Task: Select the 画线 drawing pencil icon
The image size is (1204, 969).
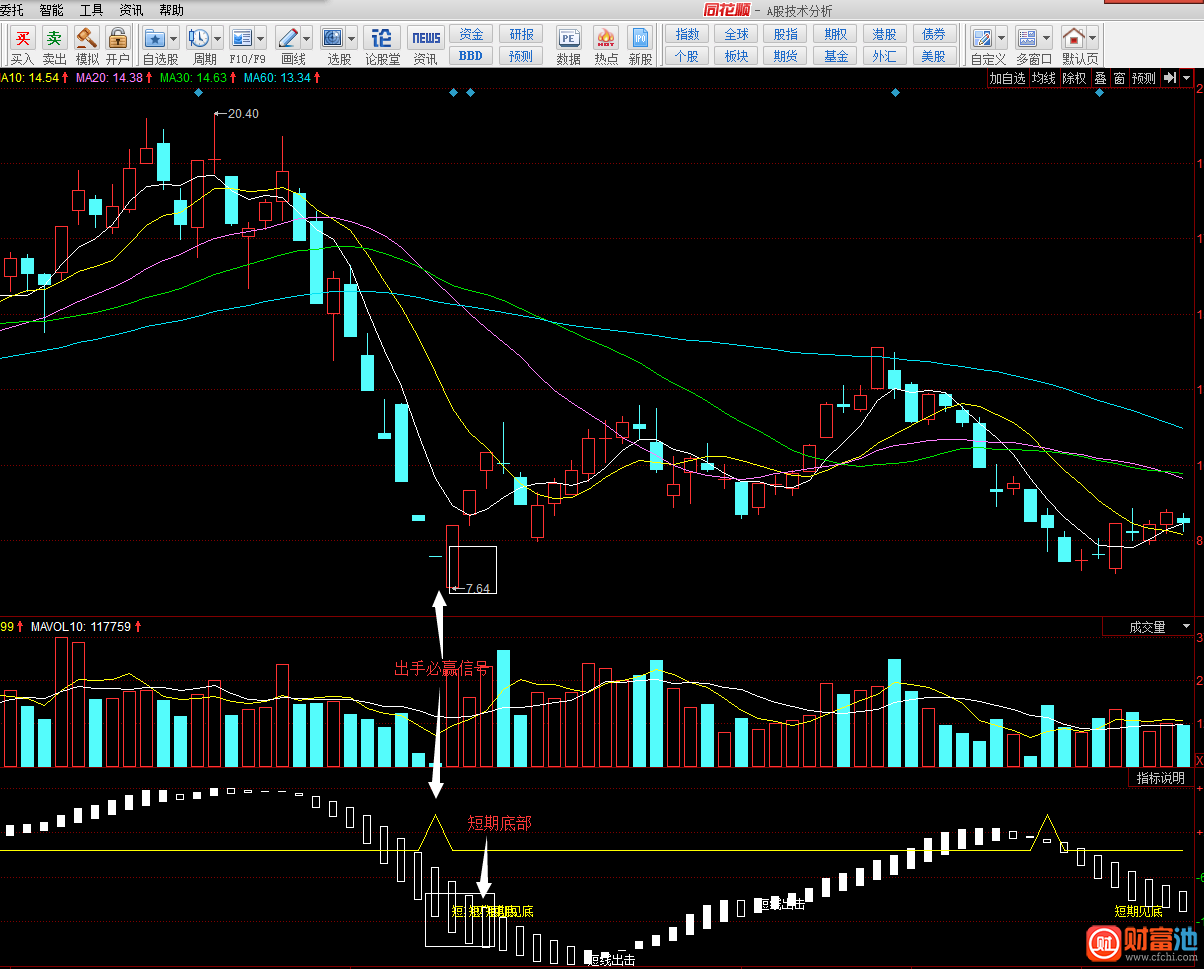Action: tap(288, 38)
